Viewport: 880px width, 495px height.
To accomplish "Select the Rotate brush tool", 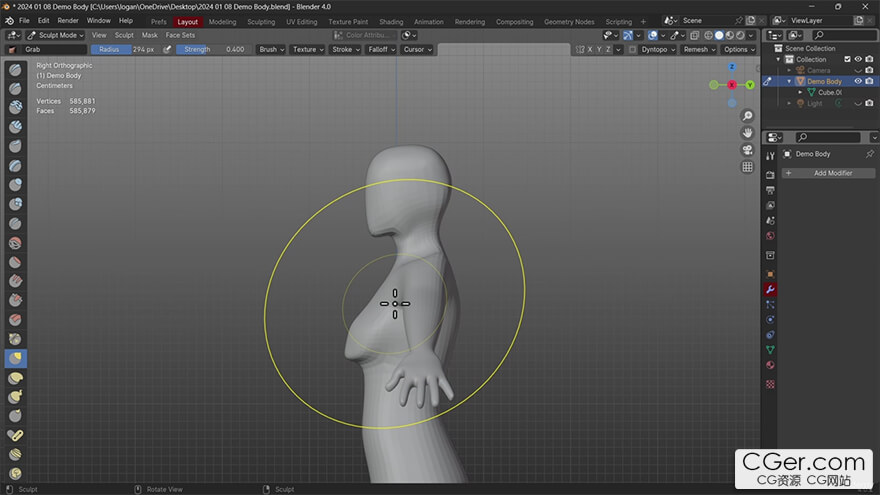I will pos(16,473).
